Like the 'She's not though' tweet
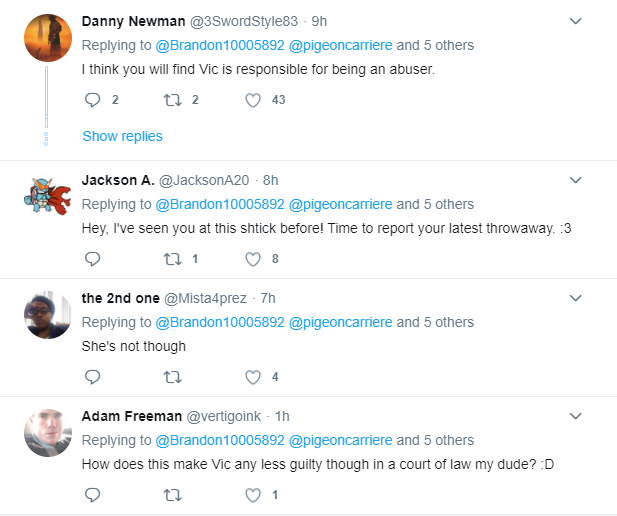 tap(253, 377)
